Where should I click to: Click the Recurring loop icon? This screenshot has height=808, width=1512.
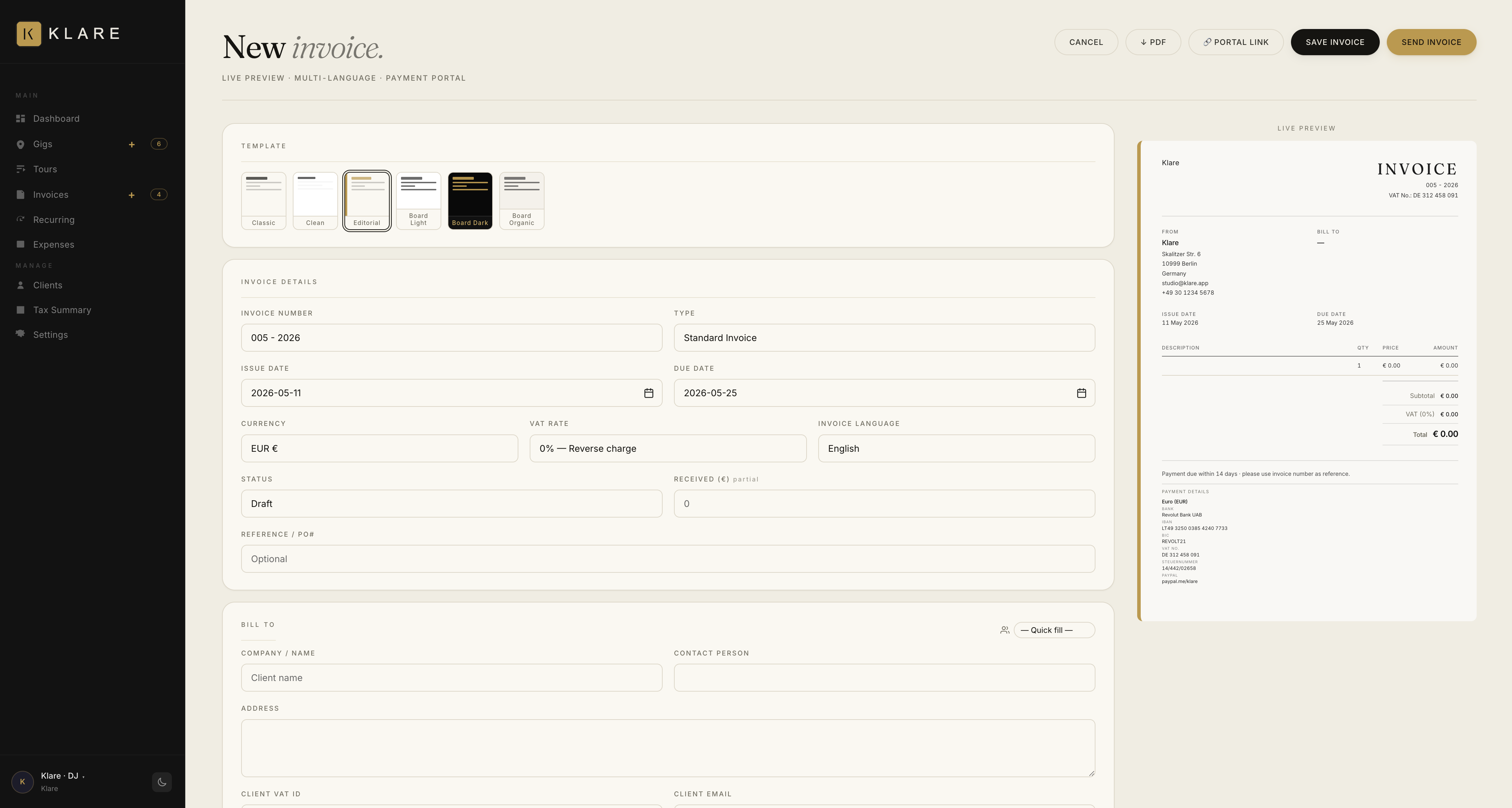click(x=21, y=219)
